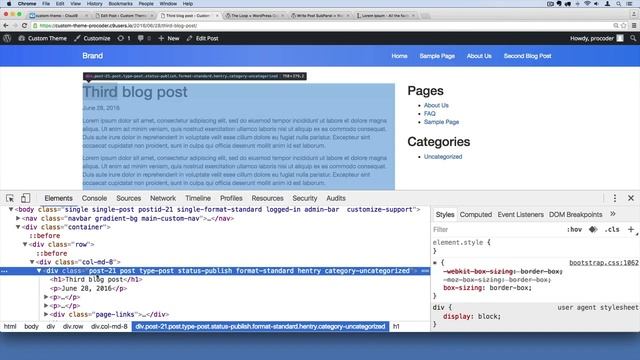Add new style rule plus icon

(x=631, y=229)
